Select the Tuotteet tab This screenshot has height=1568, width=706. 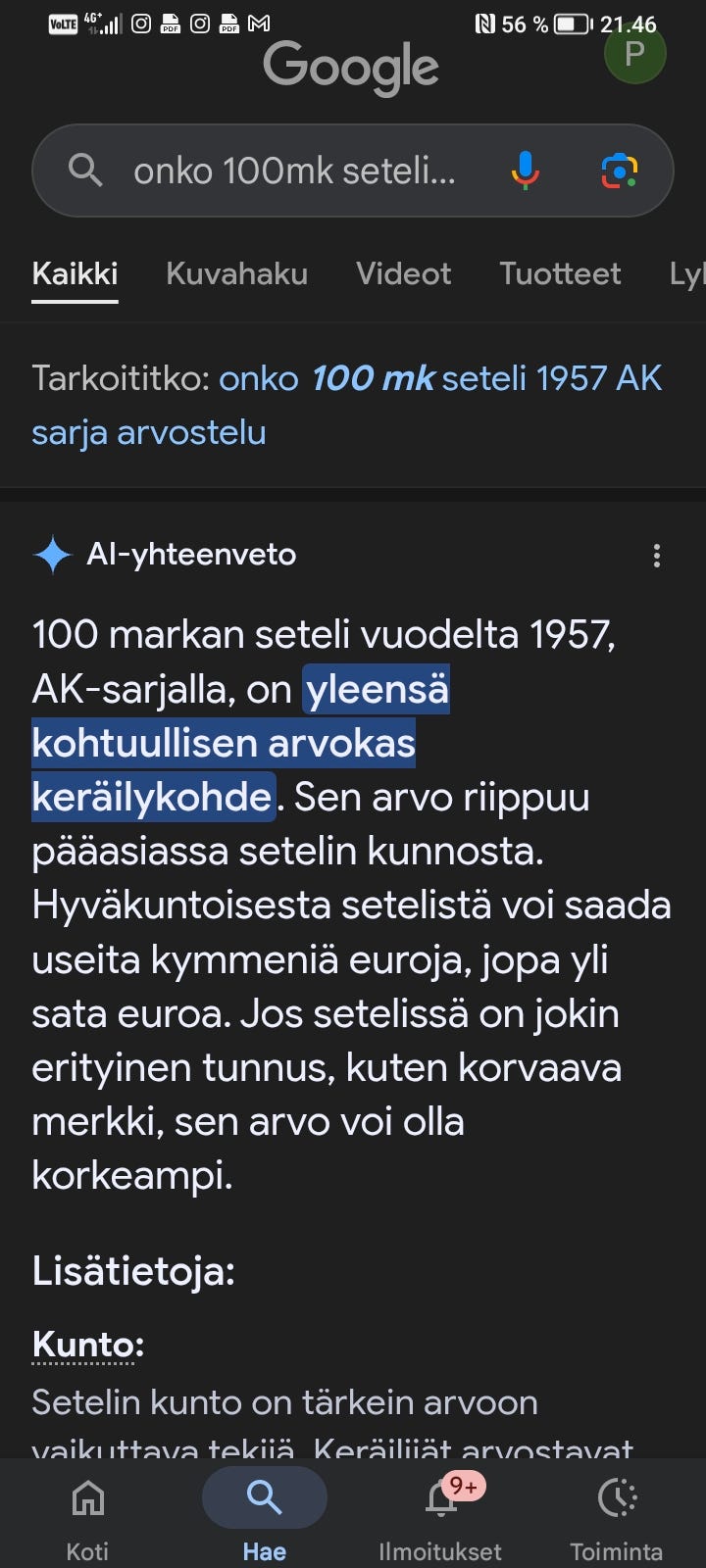pos(560,273)
